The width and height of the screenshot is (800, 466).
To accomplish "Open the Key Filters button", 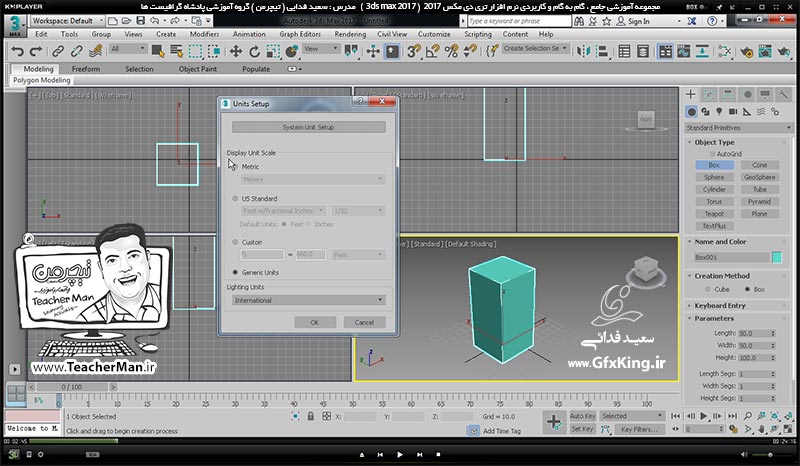I will [639, 429].
